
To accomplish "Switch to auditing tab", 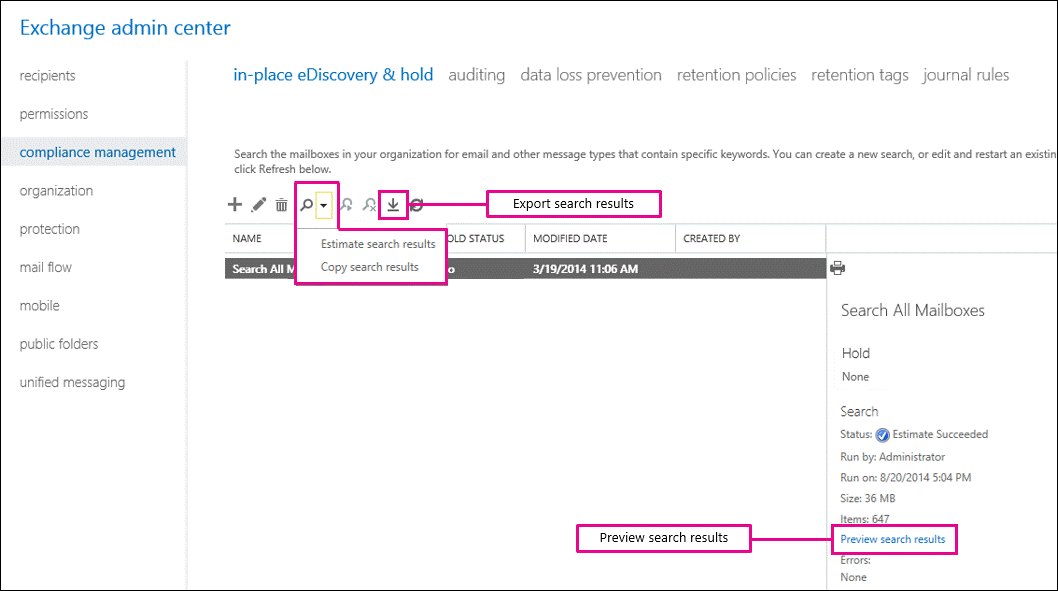I will tap(476, 75).
